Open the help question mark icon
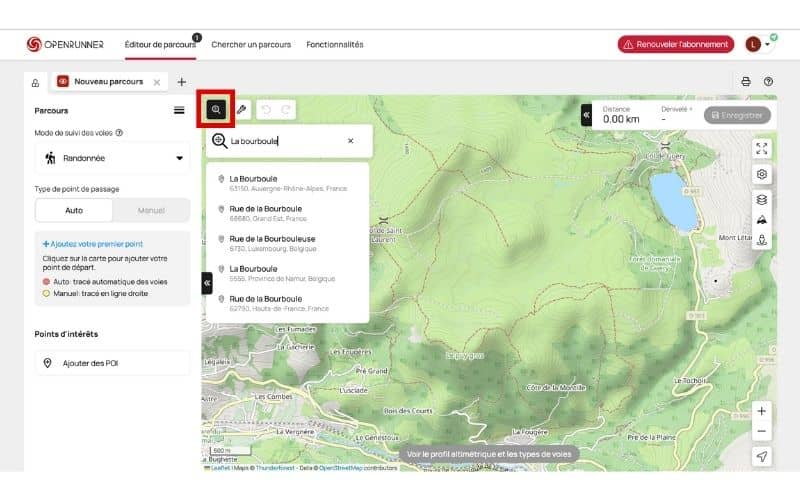Image resolution: width=800 pixels, height=500 pixels. coord(768,82)
